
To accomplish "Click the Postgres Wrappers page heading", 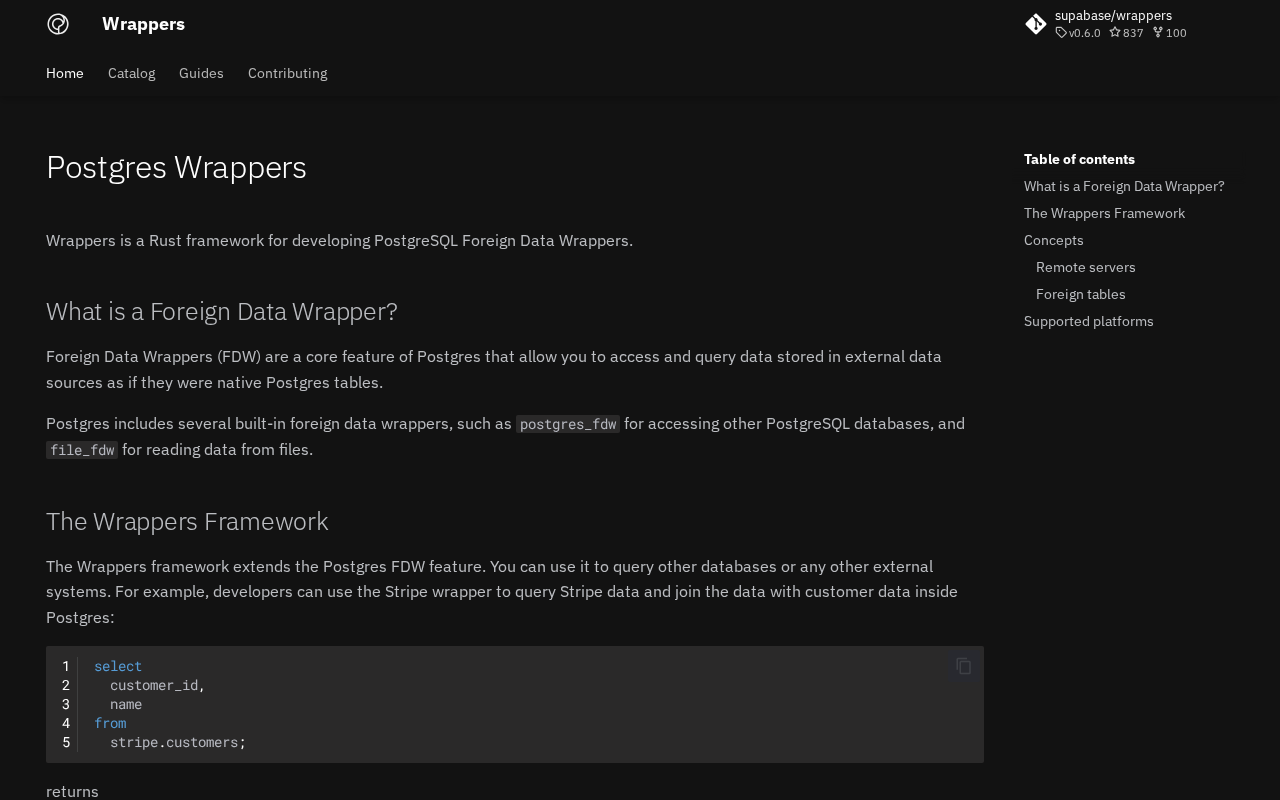I will (x=176, y=167).
